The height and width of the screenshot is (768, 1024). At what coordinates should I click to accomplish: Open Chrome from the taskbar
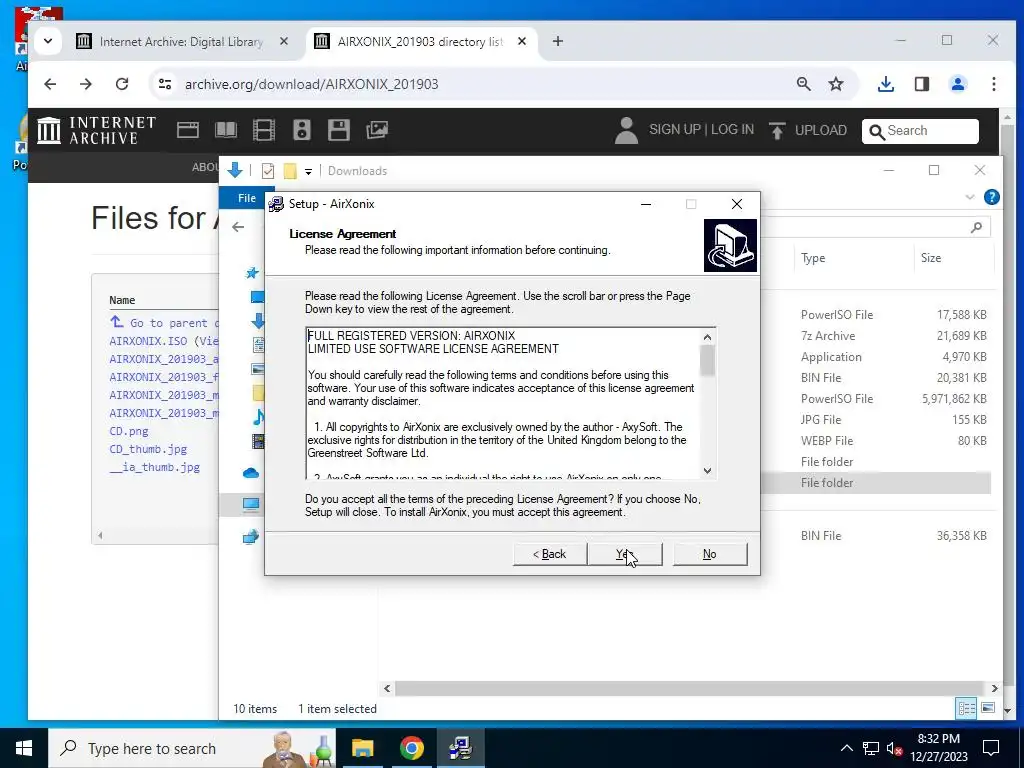coord(411,748)
